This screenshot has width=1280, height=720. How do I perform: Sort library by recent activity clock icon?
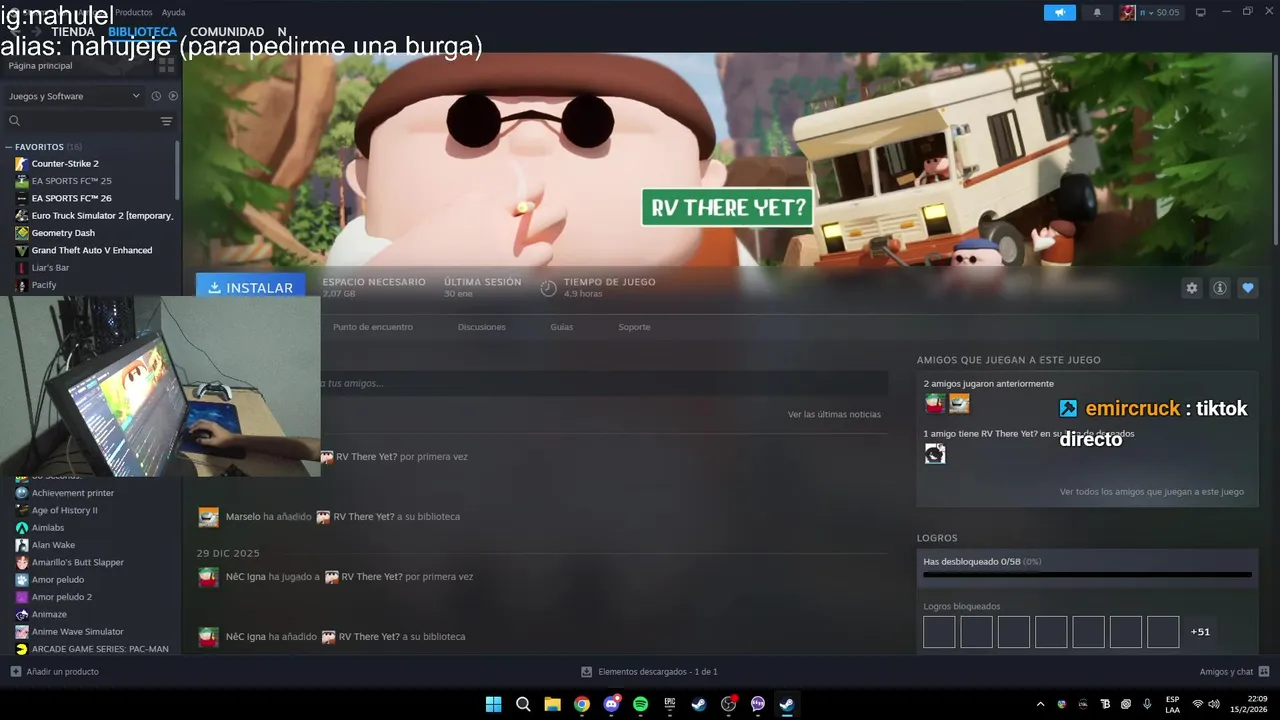coord(156,96)
